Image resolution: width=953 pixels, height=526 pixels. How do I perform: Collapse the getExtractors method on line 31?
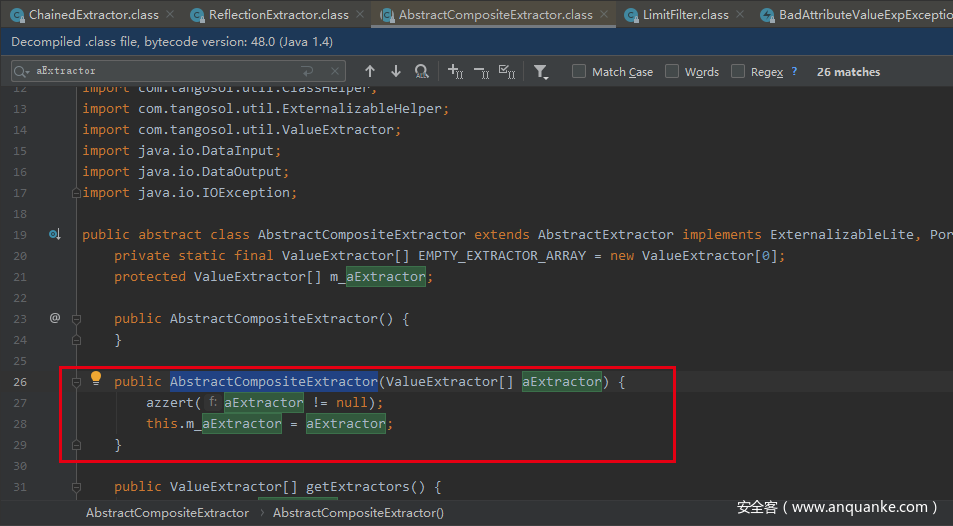pos(76,487)
